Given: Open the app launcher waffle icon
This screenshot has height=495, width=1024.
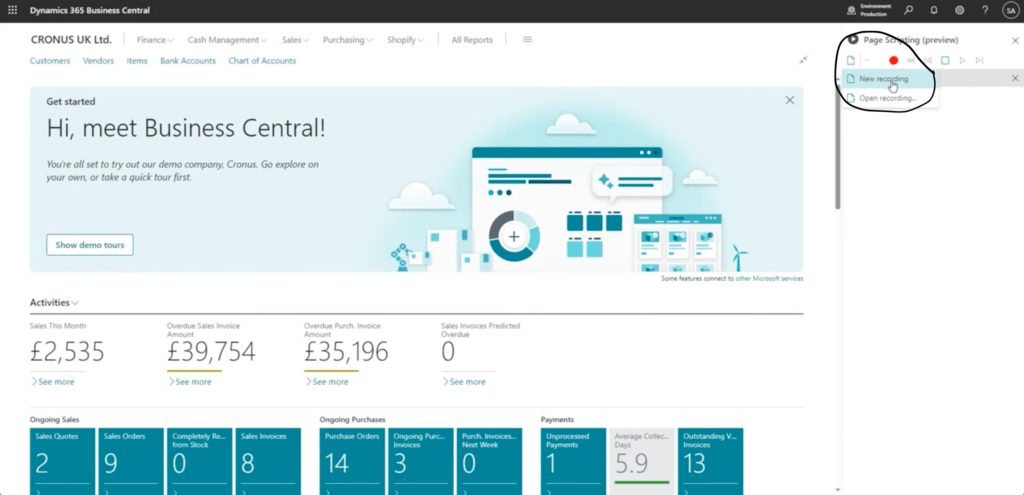Looking at the screenshot, I should pos(12,9).
